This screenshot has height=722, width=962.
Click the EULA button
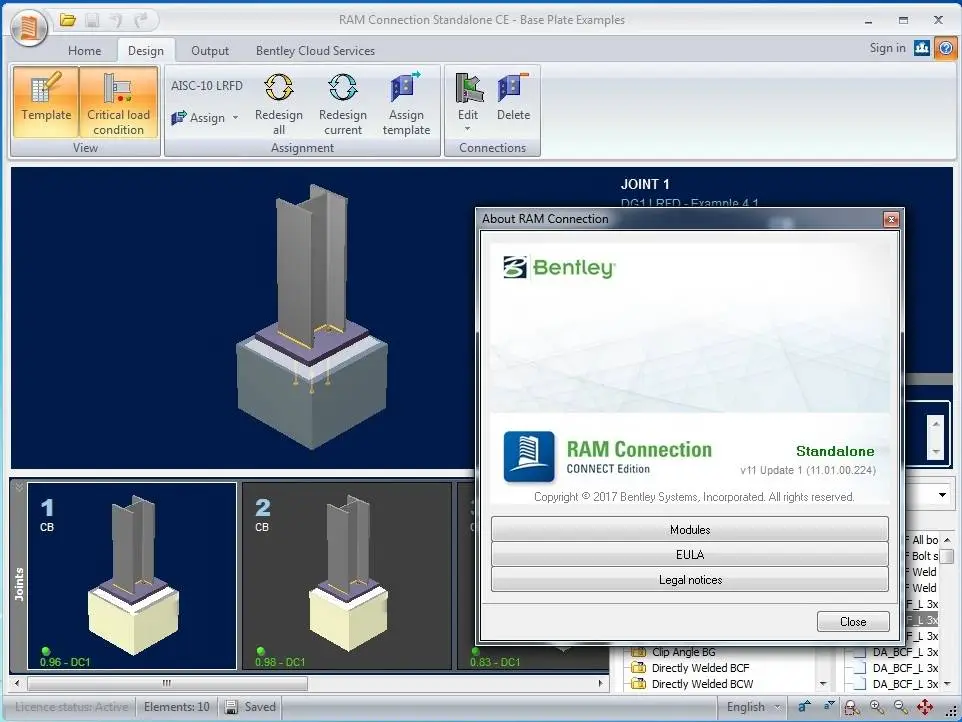coord(690,555)
